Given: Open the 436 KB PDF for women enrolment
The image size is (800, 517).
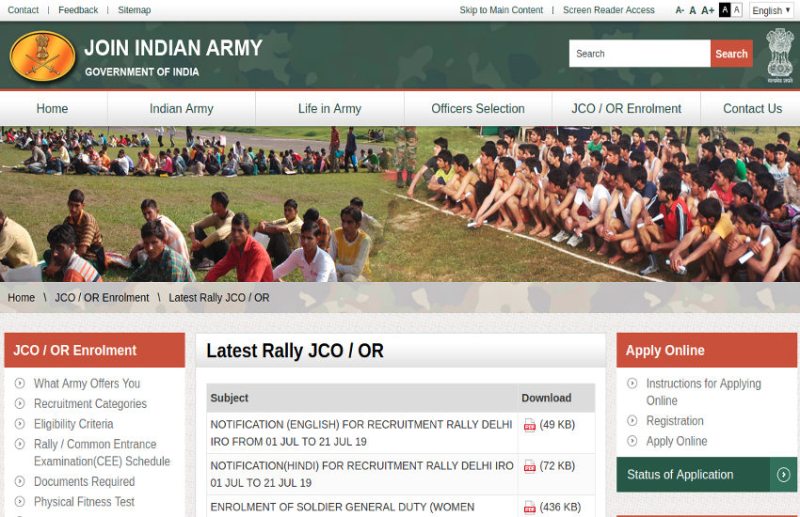Looking at the screenshot, I should [530, 507].
